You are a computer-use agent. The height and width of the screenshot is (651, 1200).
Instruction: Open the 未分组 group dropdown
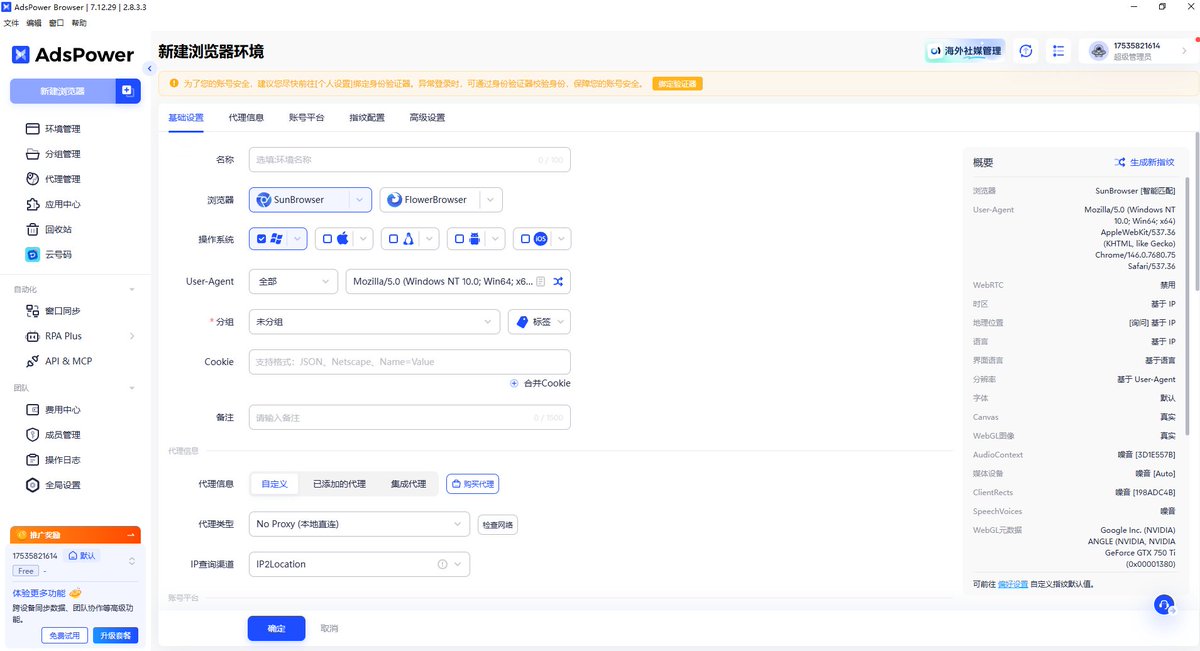point(374,322)
